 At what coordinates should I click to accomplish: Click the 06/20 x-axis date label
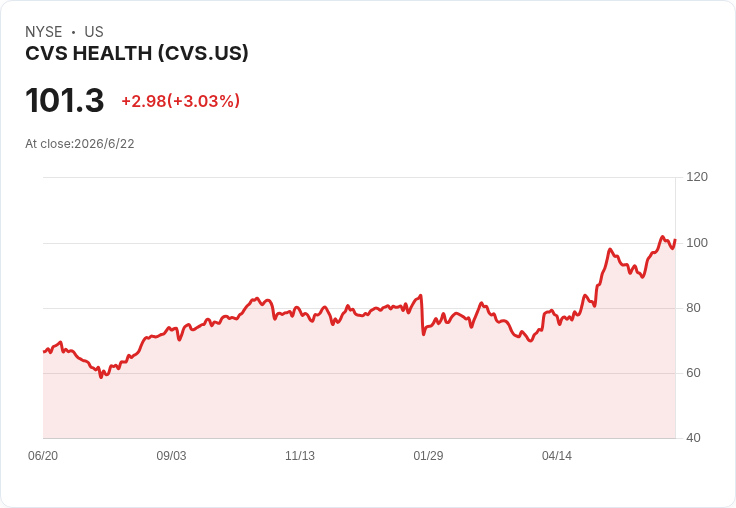(43, 456)
